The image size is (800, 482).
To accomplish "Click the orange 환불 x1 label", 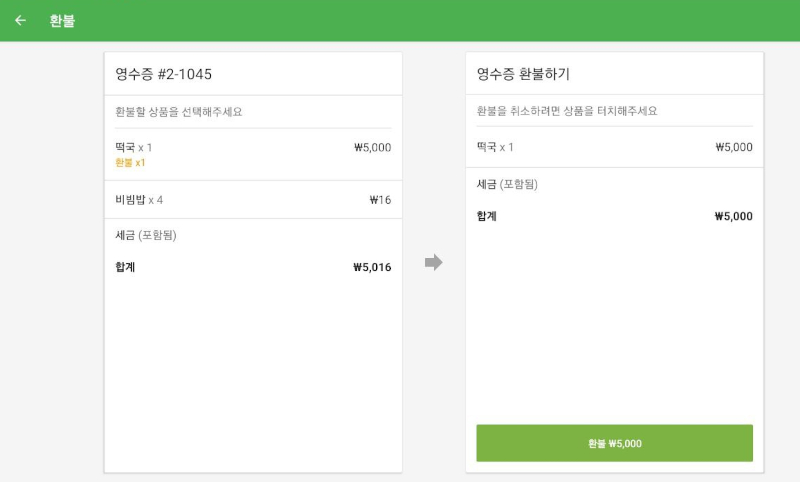I will [130, 163].
